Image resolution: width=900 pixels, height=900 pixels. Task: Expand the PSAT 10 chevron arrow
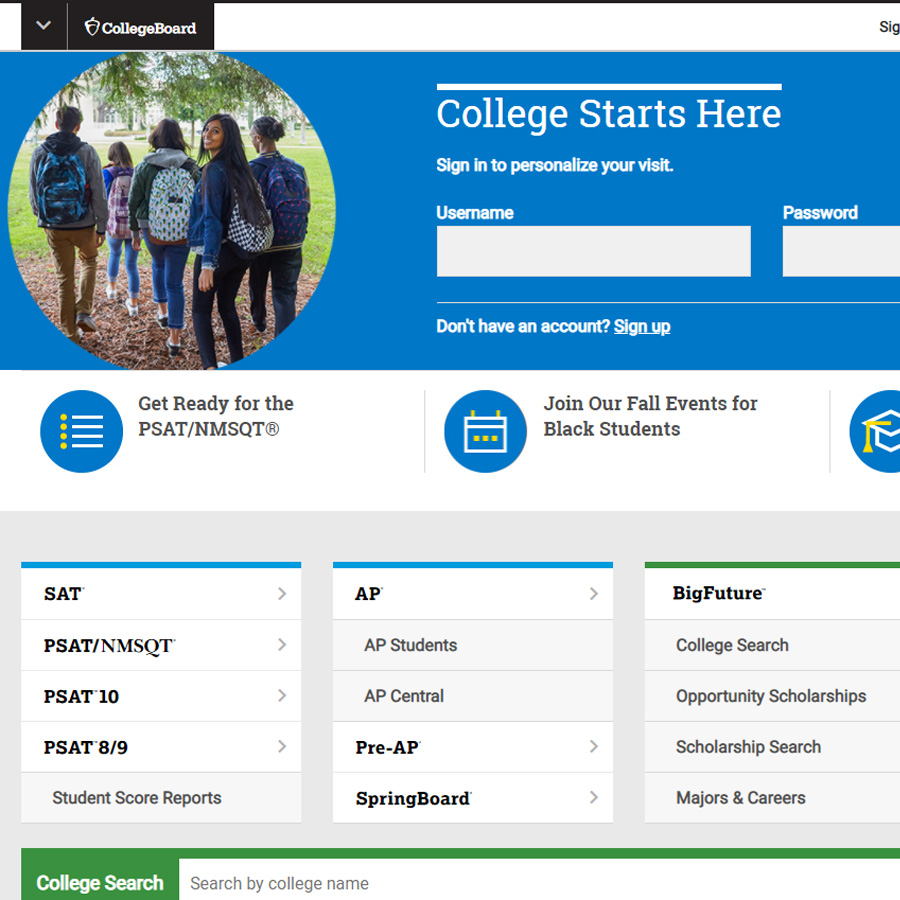(282, 696)
